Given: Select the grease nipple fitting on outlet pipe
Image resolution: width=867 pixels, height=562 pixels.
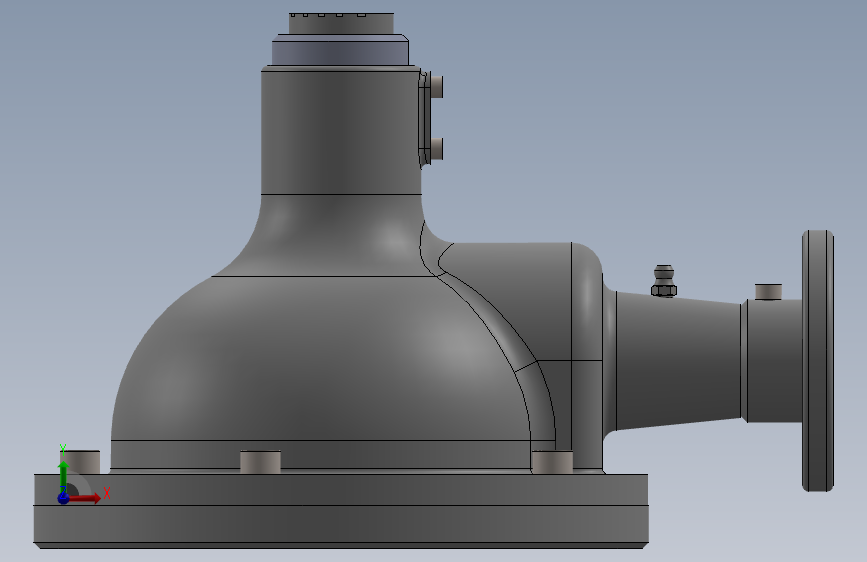Looking at the screenshot, I should 664,281.
